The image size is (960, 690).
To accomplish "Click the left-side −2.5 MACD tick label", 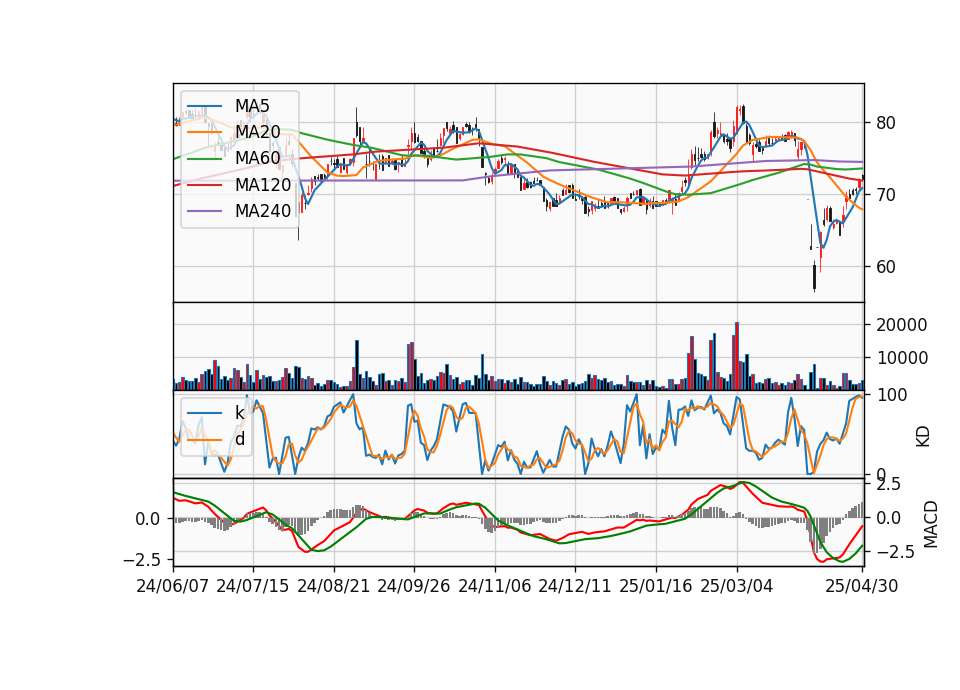I will [x=142, y=560].
